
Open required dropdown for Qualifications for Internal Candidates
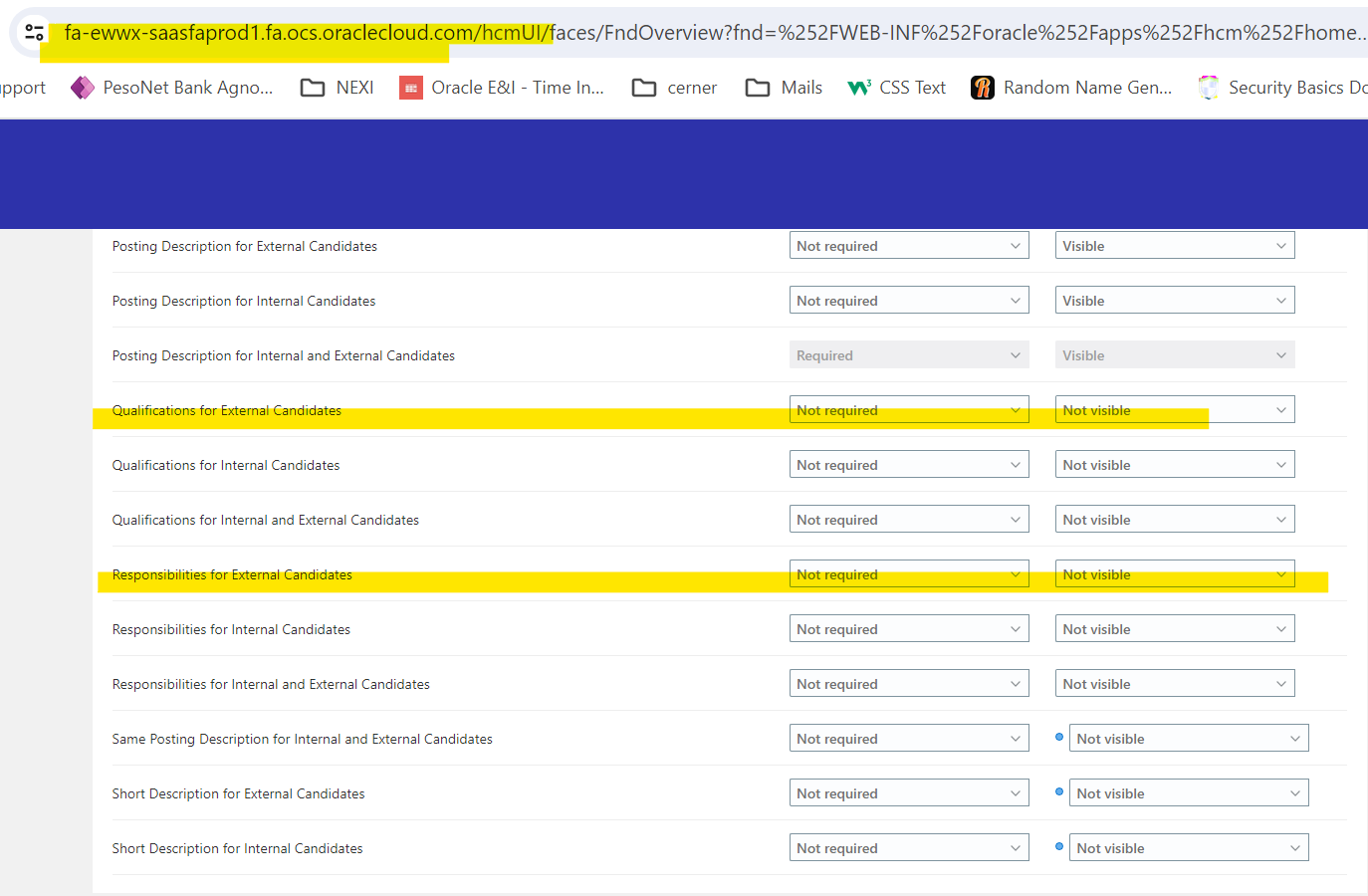909,465
